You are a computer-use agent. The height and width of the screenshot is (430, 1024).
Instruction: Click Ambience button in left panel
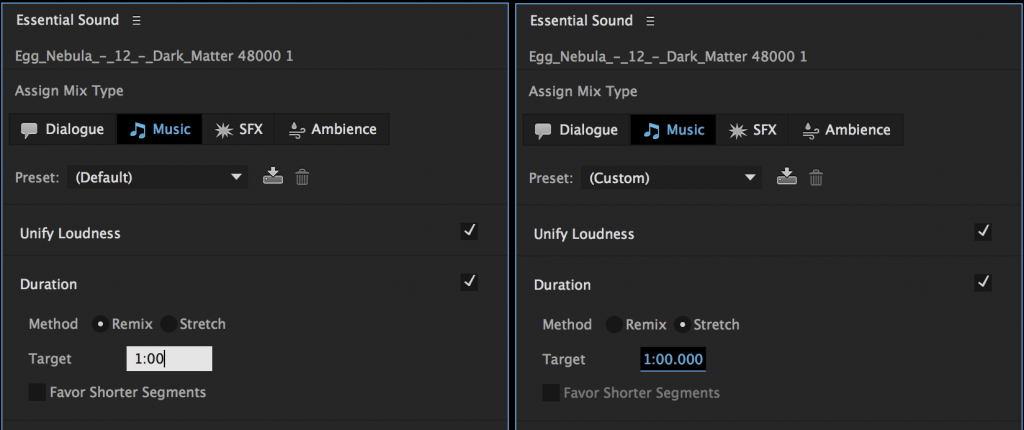click(x=332, y=129)
